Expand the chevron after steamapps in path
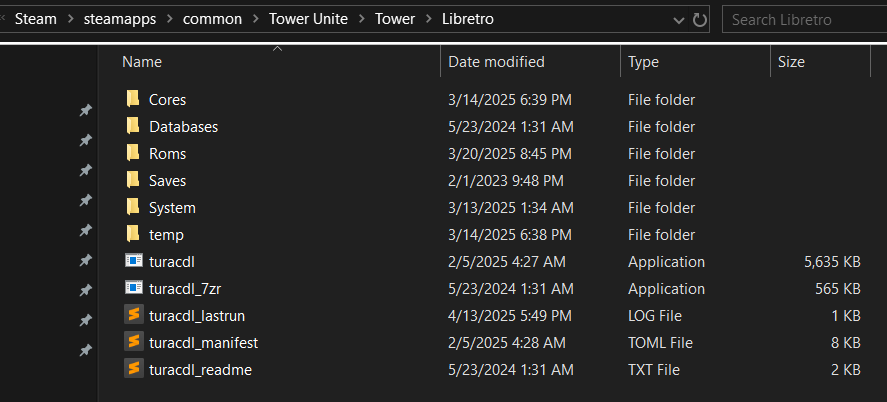887x402 pixels. 169,19
